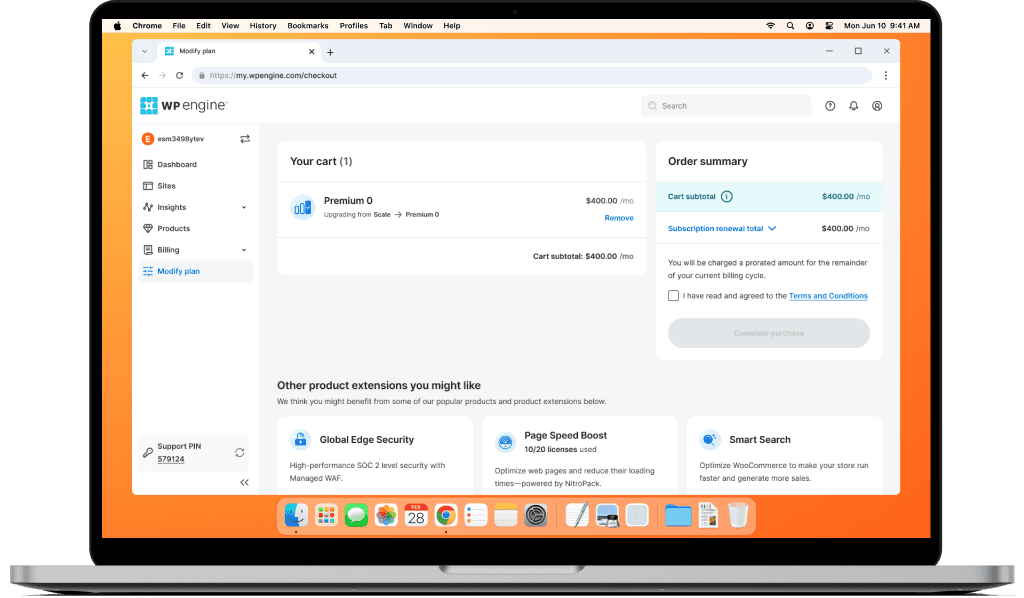Open Spotlight search in menu bar
Screen dimensions: 1024x598
tap(790, 26)
